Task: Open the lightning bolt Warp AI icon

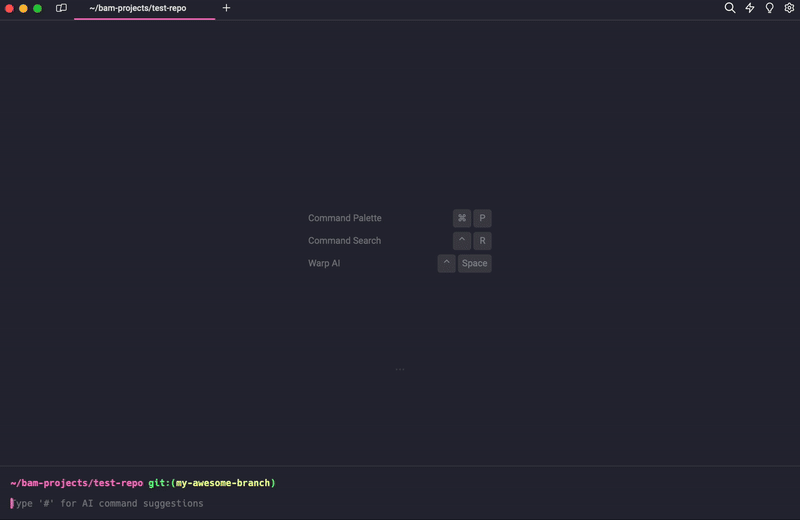Action: tap(749, 8)
